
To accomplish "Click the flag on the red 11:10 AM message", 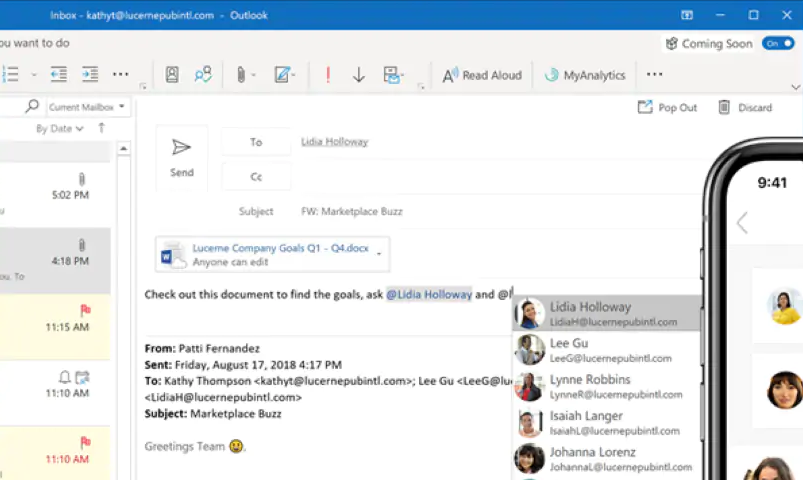I will click(85, 442).
